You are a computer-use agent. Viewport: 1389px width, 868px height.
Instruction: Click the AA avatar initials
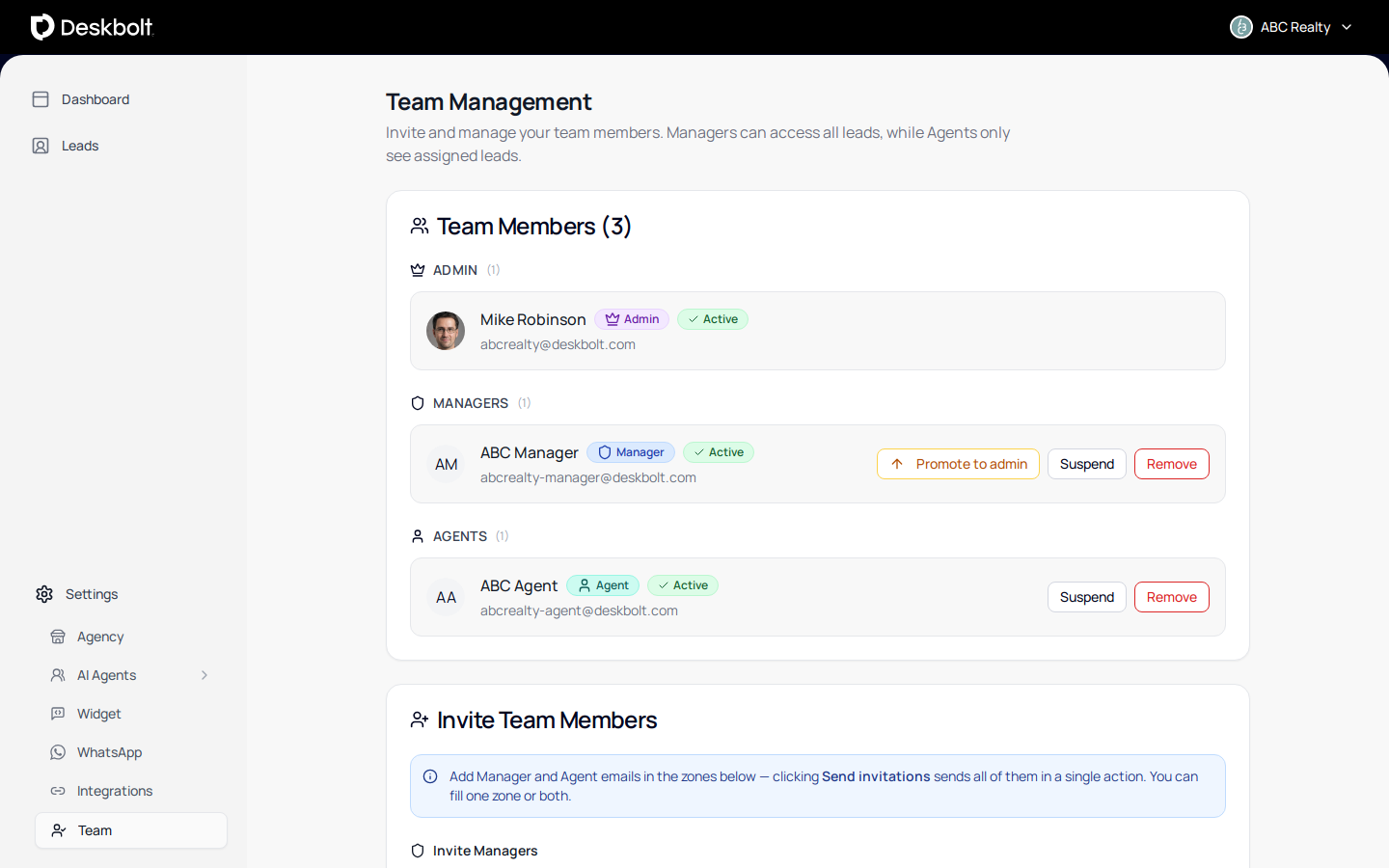pos(446,597)
